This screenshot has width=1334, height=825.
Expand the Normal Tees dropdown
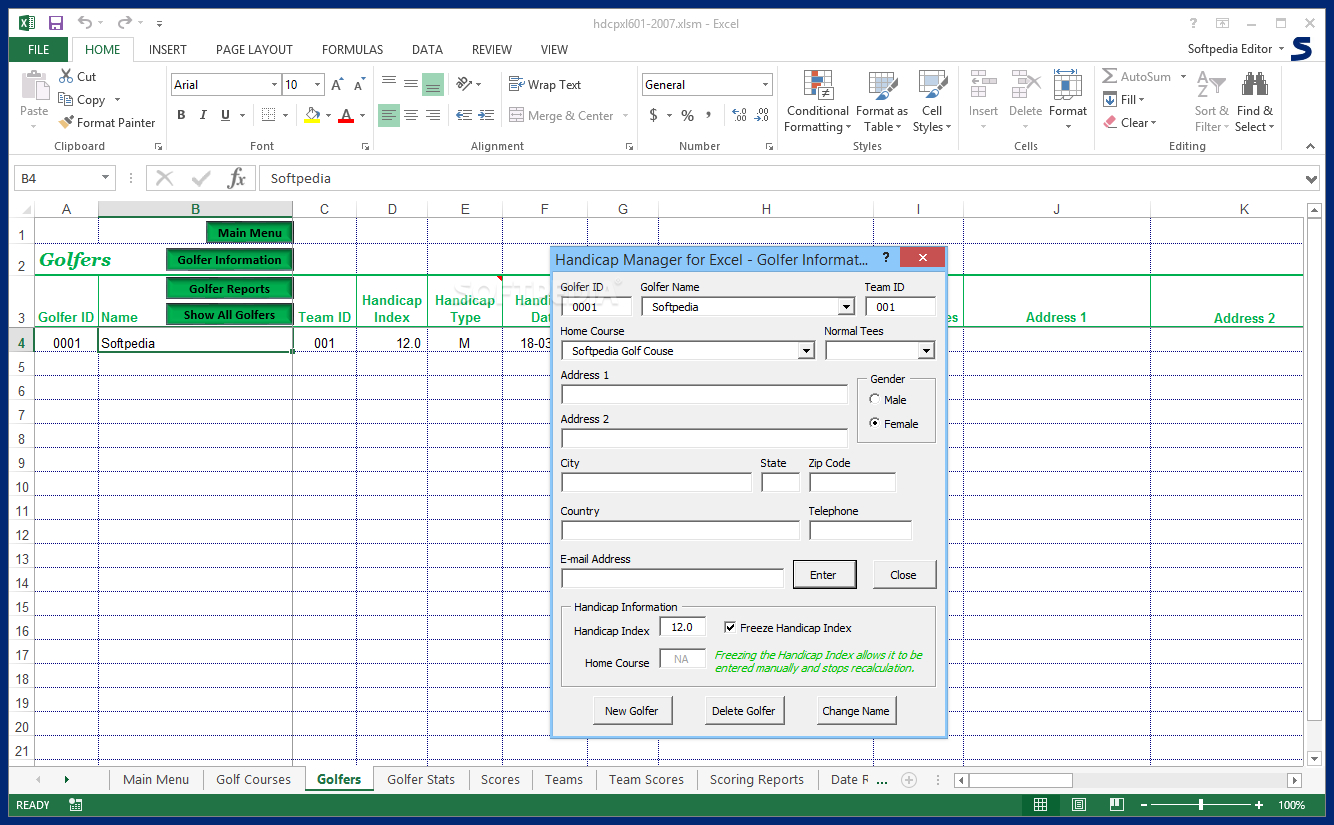coord(925,351)
